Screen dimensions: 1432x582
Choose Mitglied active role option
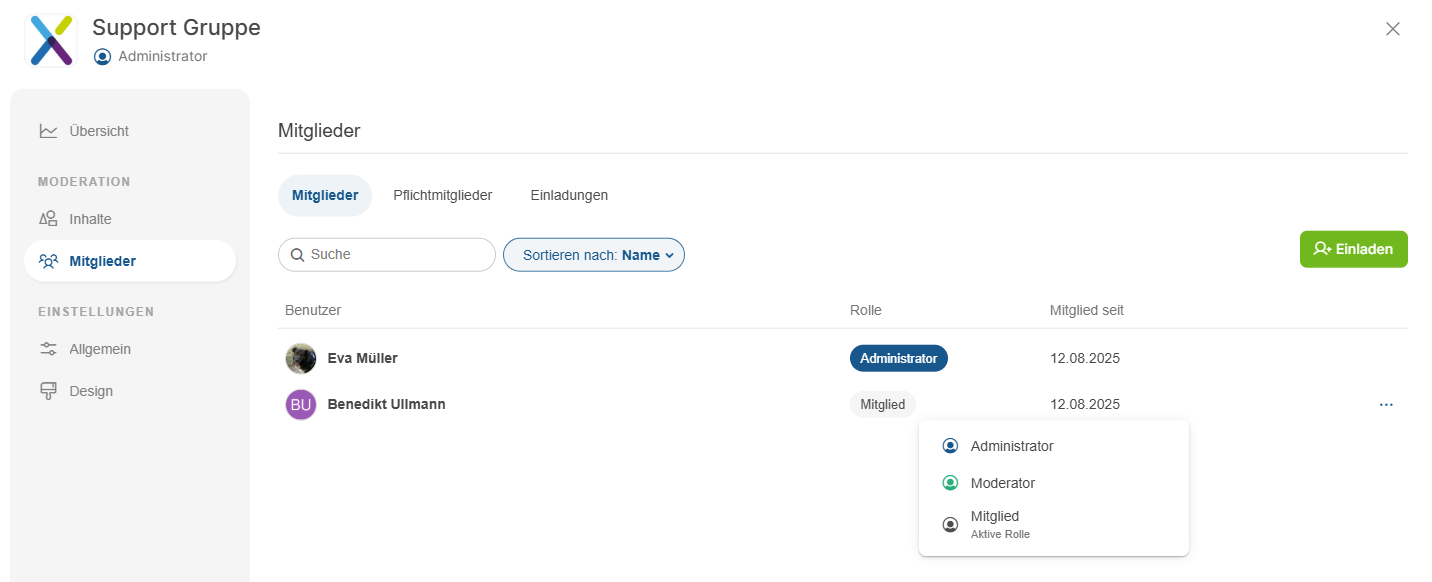coord(994,523)
